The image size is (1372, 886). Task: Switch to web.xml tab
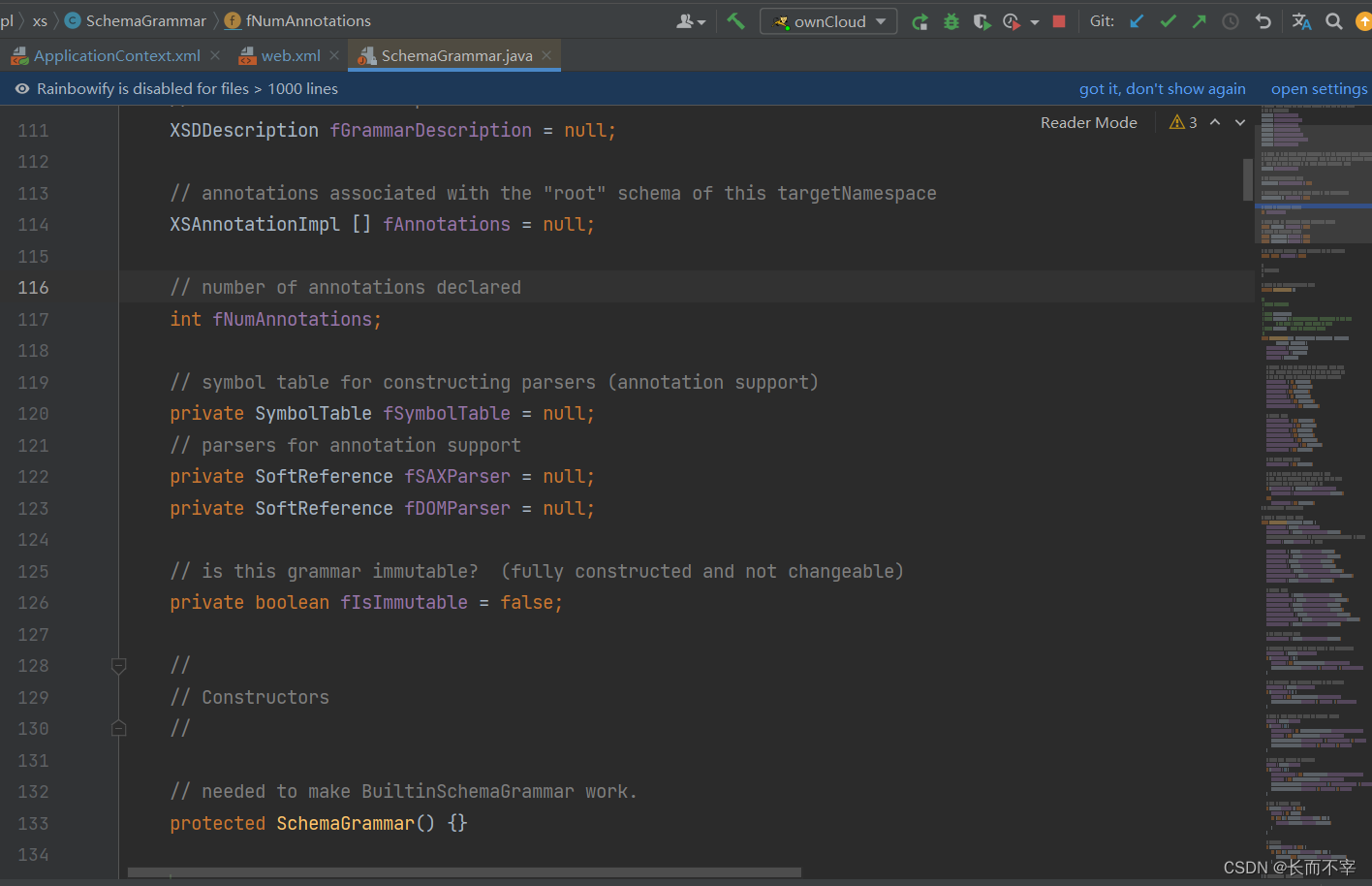(290, 56)
